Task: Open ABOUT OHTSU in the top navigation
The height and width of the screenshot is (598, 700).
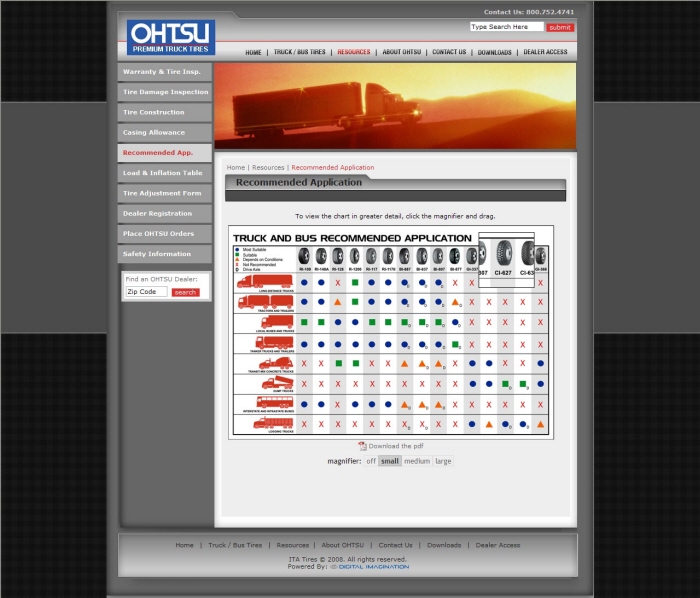Action: (401, 52)
